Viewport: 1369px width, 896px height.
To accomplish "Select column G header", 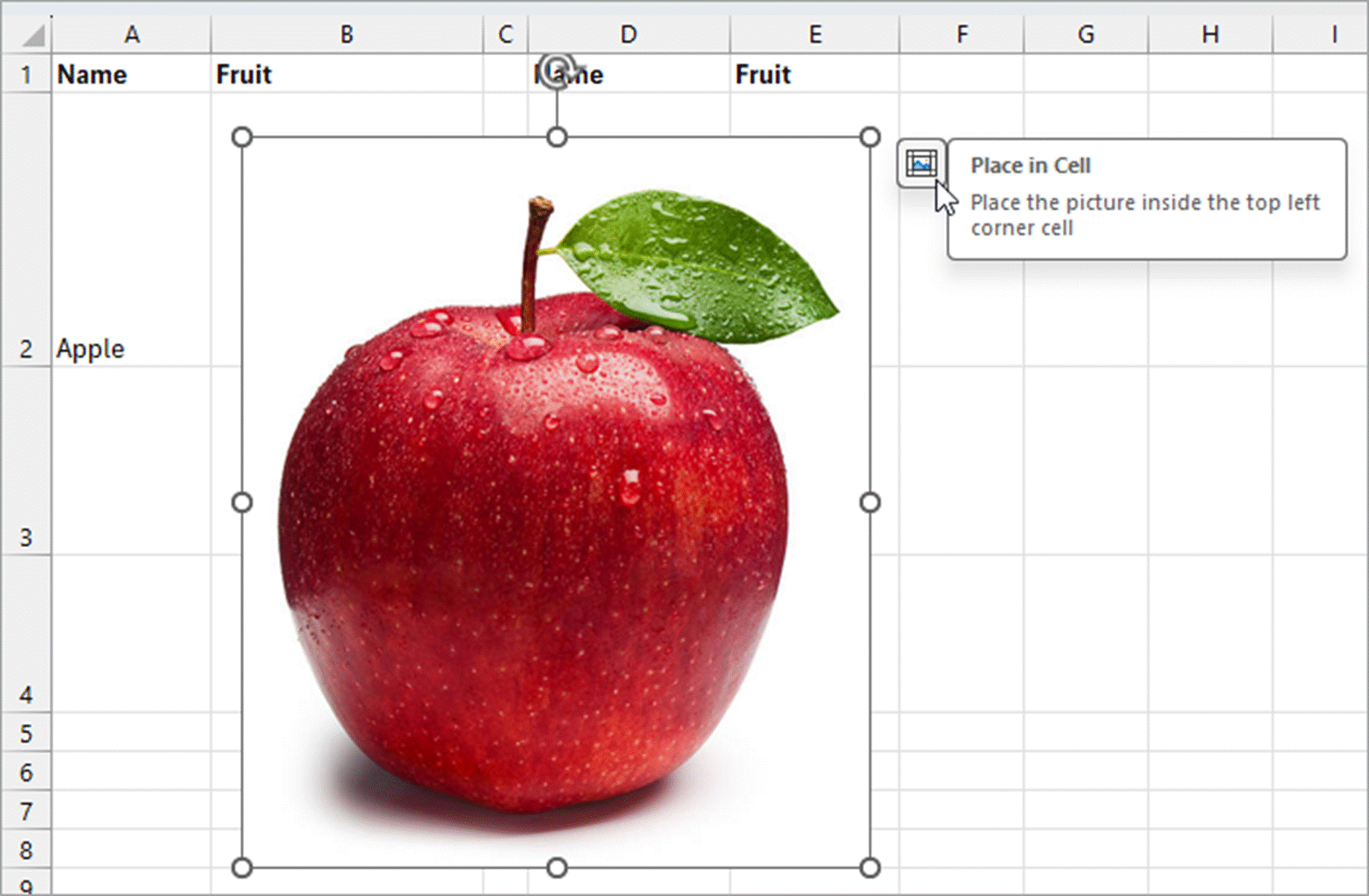I will [1085, 35].
